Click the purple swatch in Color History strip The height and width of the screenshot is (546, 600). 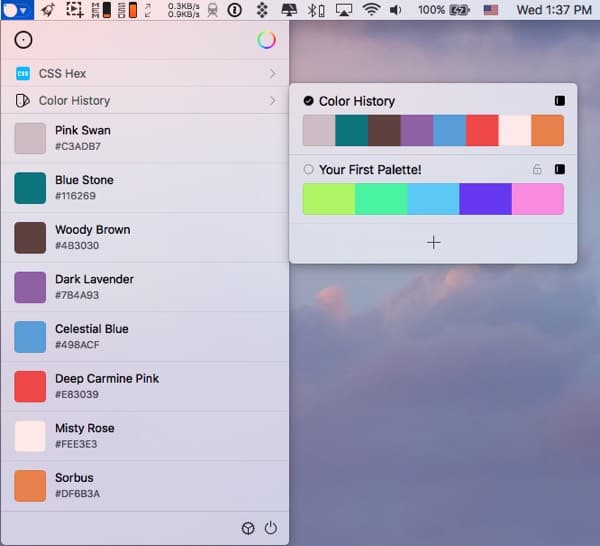(417, 130)
